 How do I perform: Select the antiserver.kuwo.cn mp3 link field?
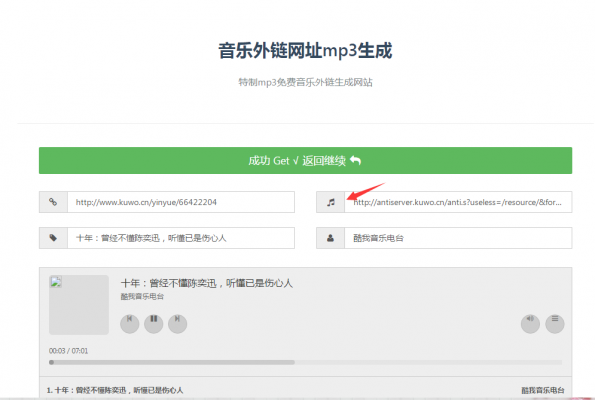[x=458, y=202]
